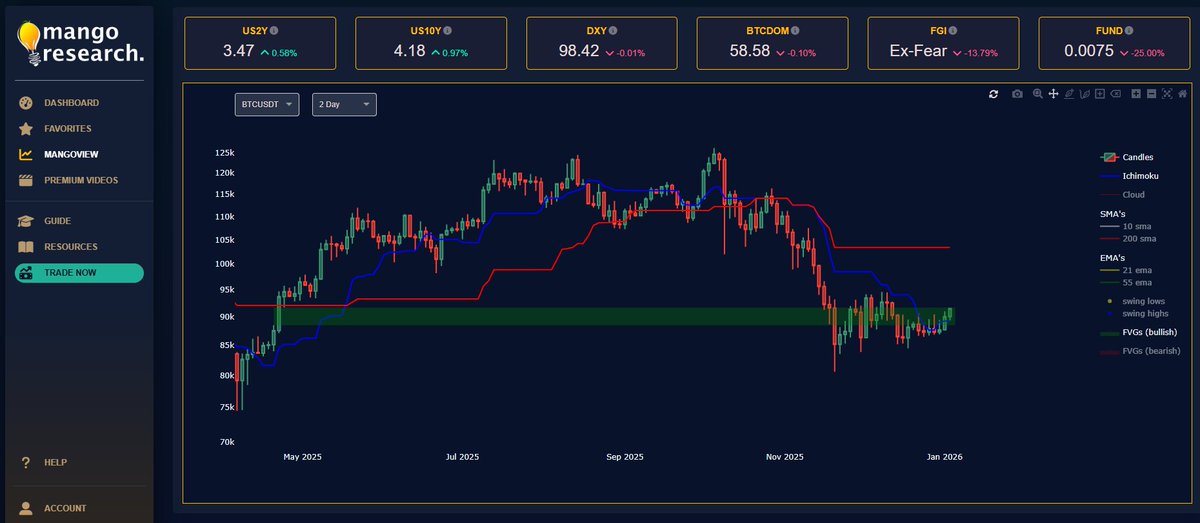Zoom in with the plus icon

[x=1136, y=94]
